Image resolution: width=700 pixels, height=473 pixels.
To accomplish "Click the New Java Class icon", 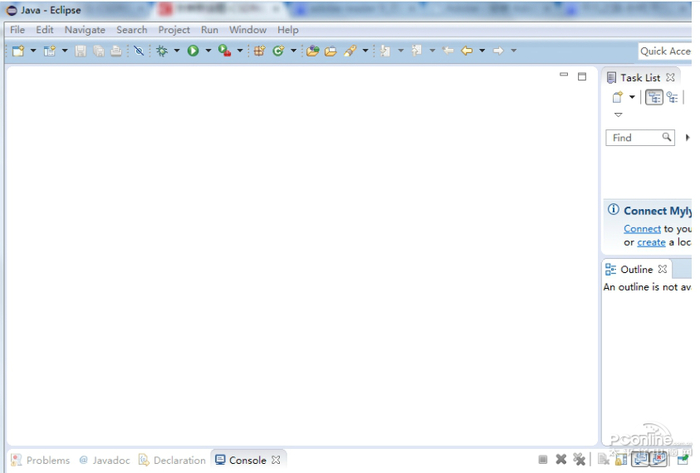I will click(x=279, y=51).
